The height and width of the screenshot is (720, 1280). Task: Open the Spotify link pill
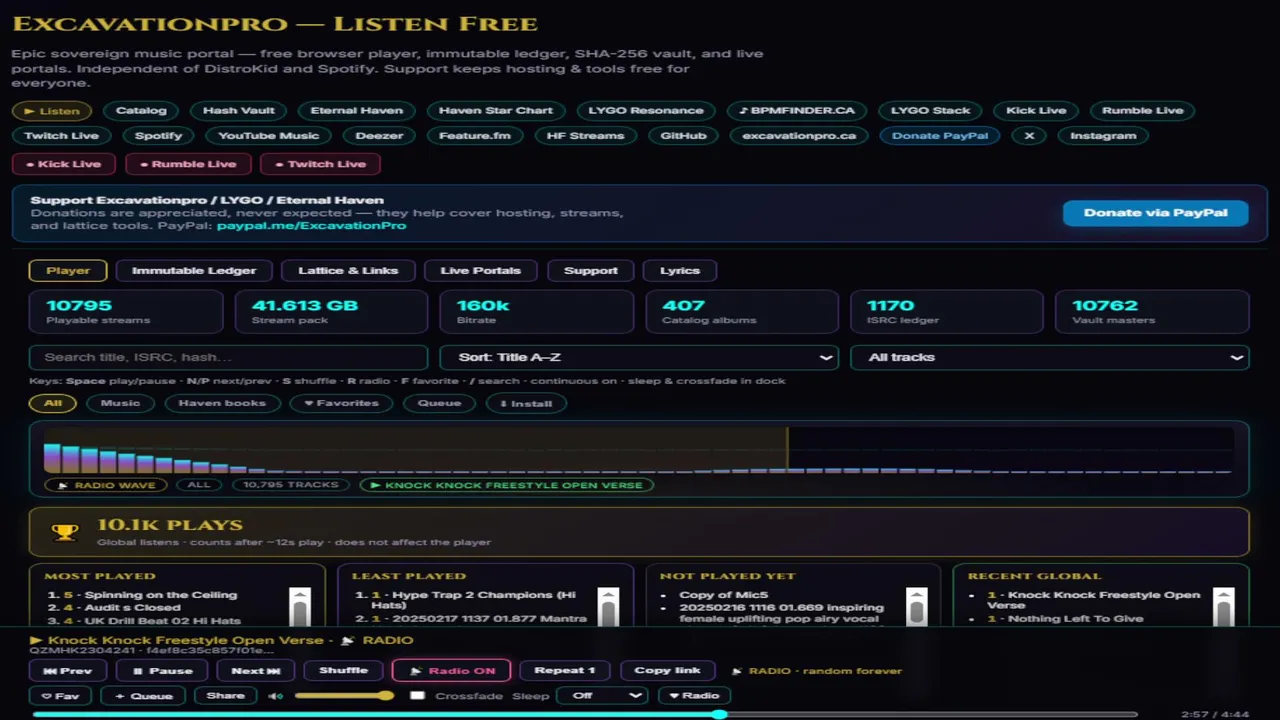pyautogui.click(x=159, y=136)
